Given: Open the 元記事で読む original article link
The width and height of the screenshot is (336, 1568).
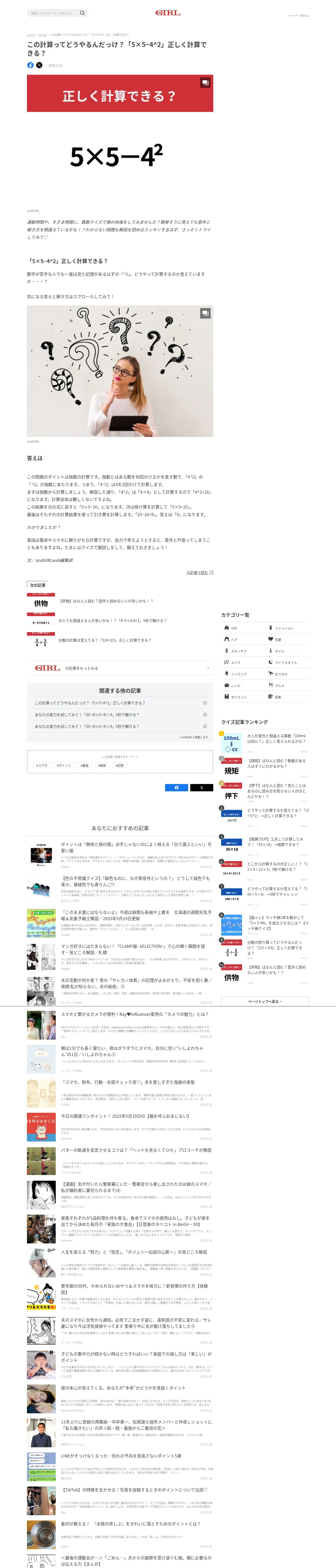Looking at the screenshot, I should pos(199,572).
